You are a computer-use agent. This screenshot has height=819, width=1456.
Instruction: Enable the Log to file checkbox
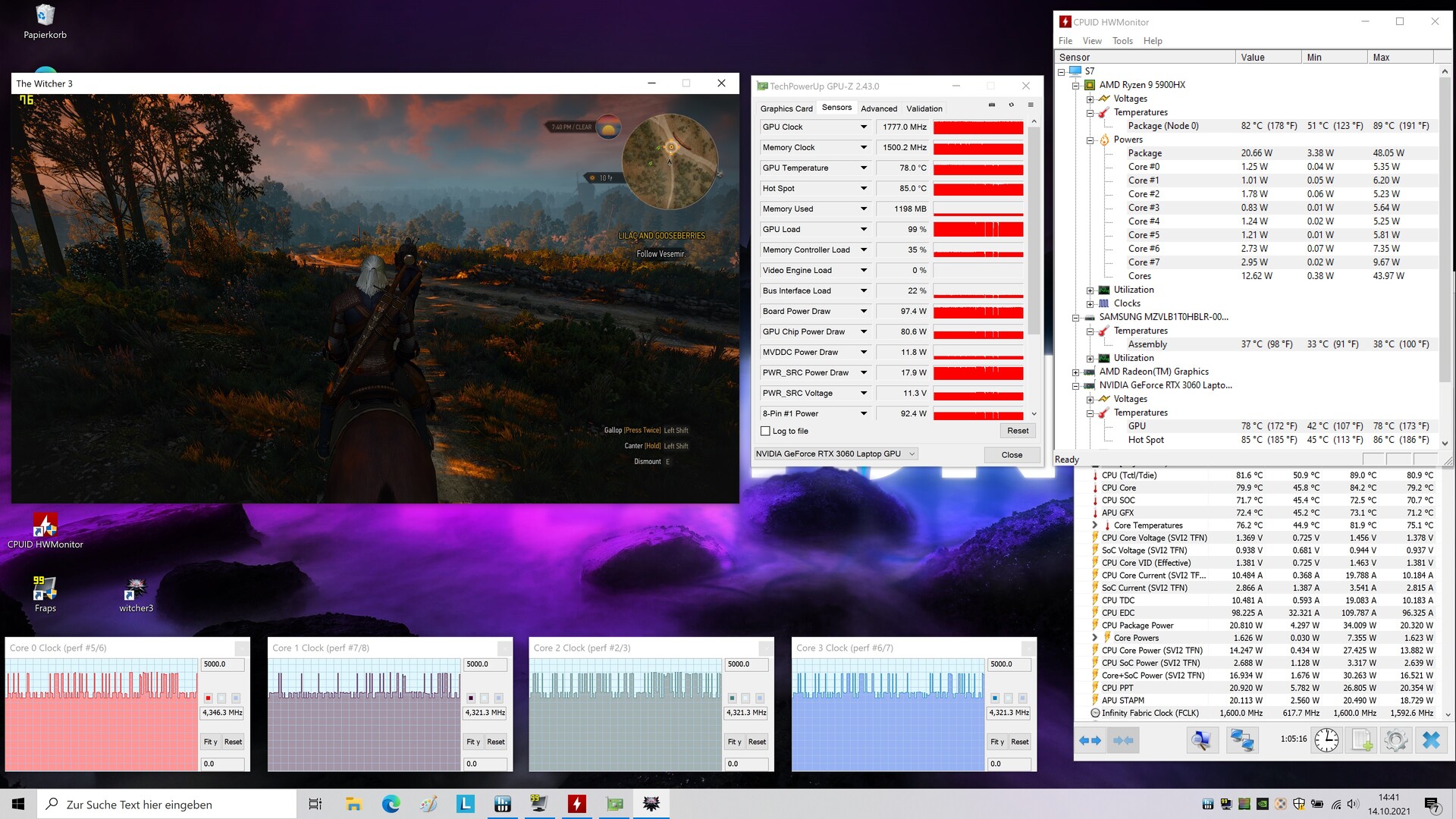(765, 431)
